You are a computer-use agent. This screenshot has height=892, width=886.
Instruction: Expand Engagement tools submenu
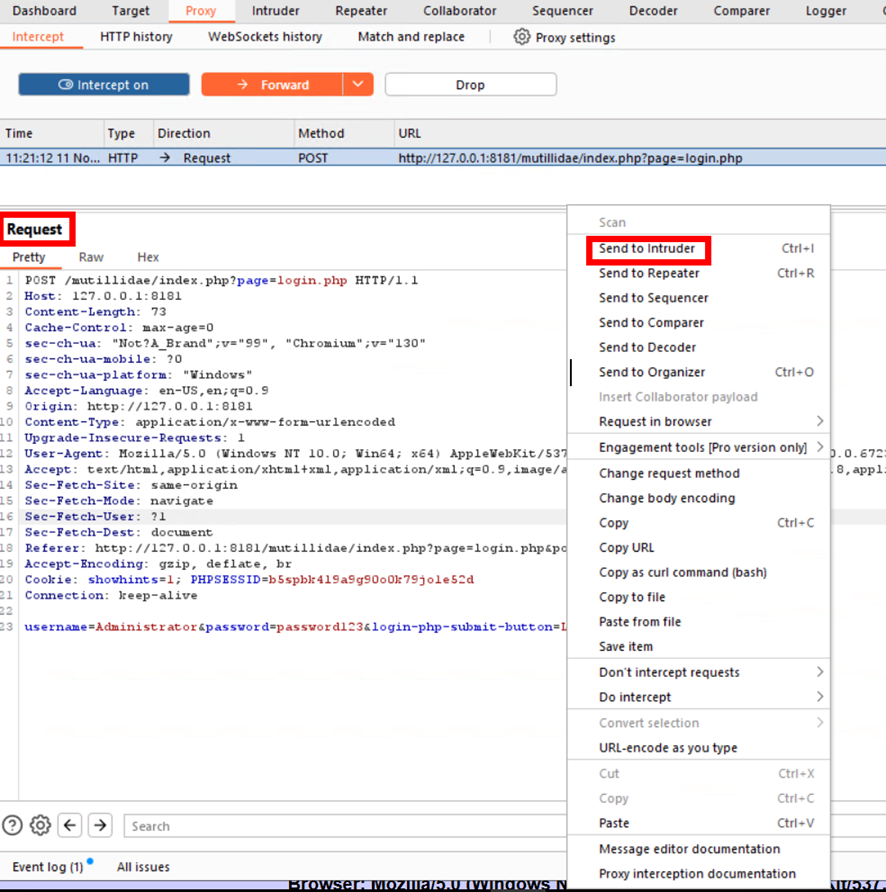click(819, 447)
